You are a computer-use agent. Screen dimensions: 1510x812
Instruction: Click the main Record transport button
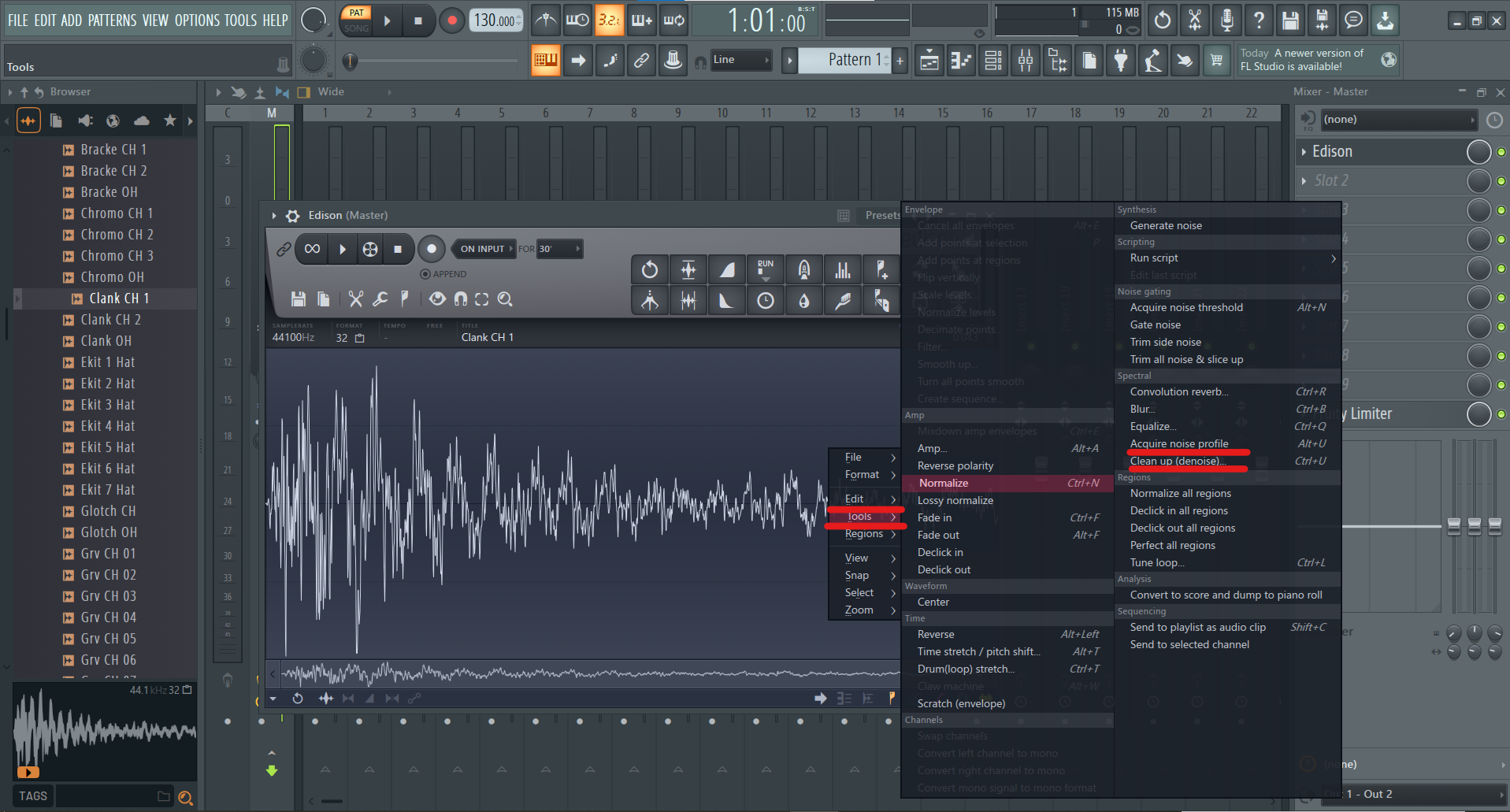pos(452,20)
